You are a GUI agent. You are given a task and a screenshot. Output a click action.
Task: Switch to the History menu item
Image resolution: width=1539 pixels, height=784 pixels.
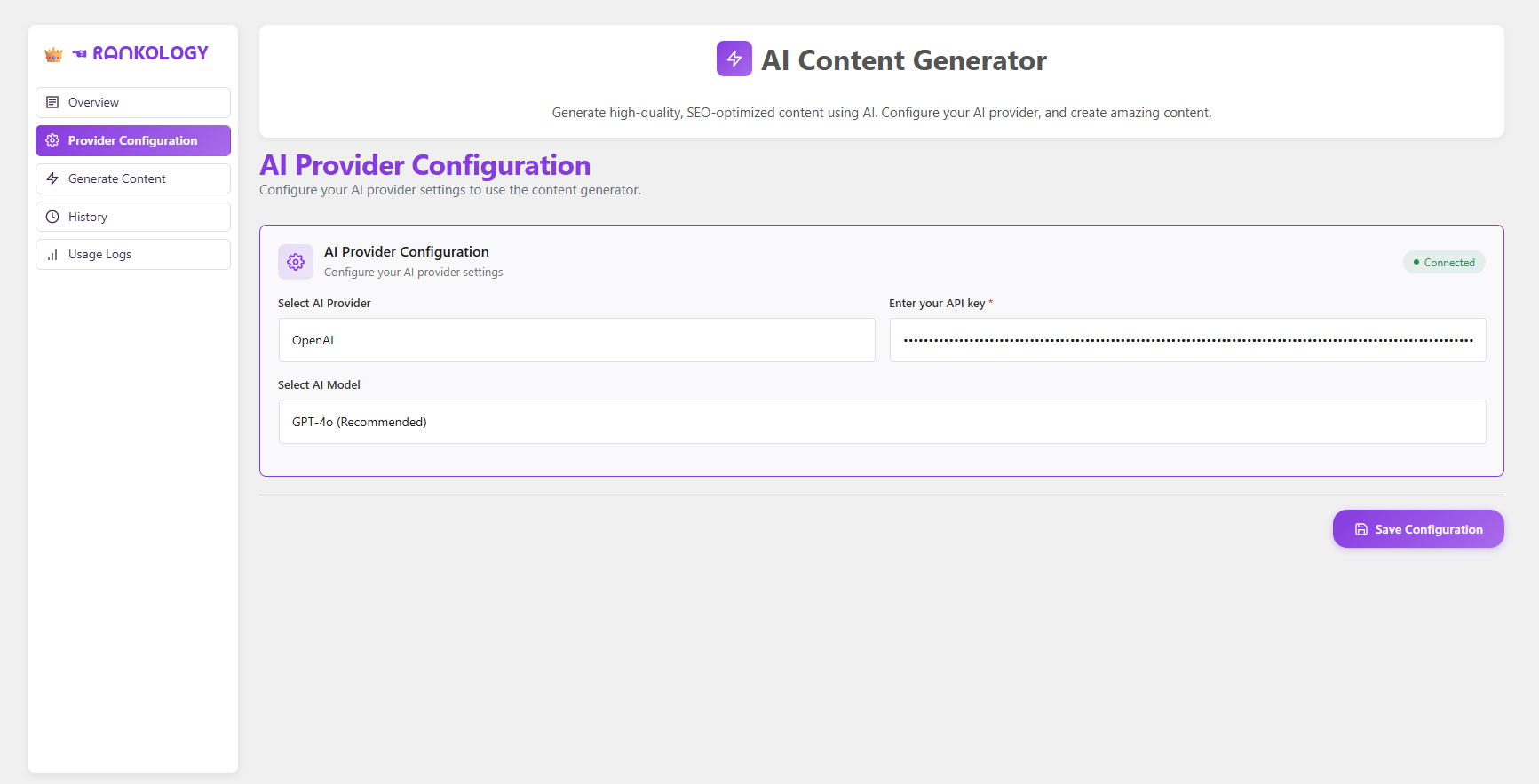point(133,217)
